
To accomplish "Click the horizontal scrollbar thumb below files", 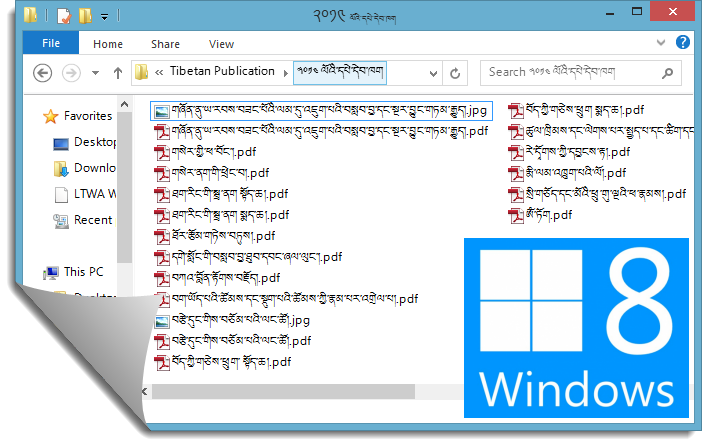I will pos(283,391).
